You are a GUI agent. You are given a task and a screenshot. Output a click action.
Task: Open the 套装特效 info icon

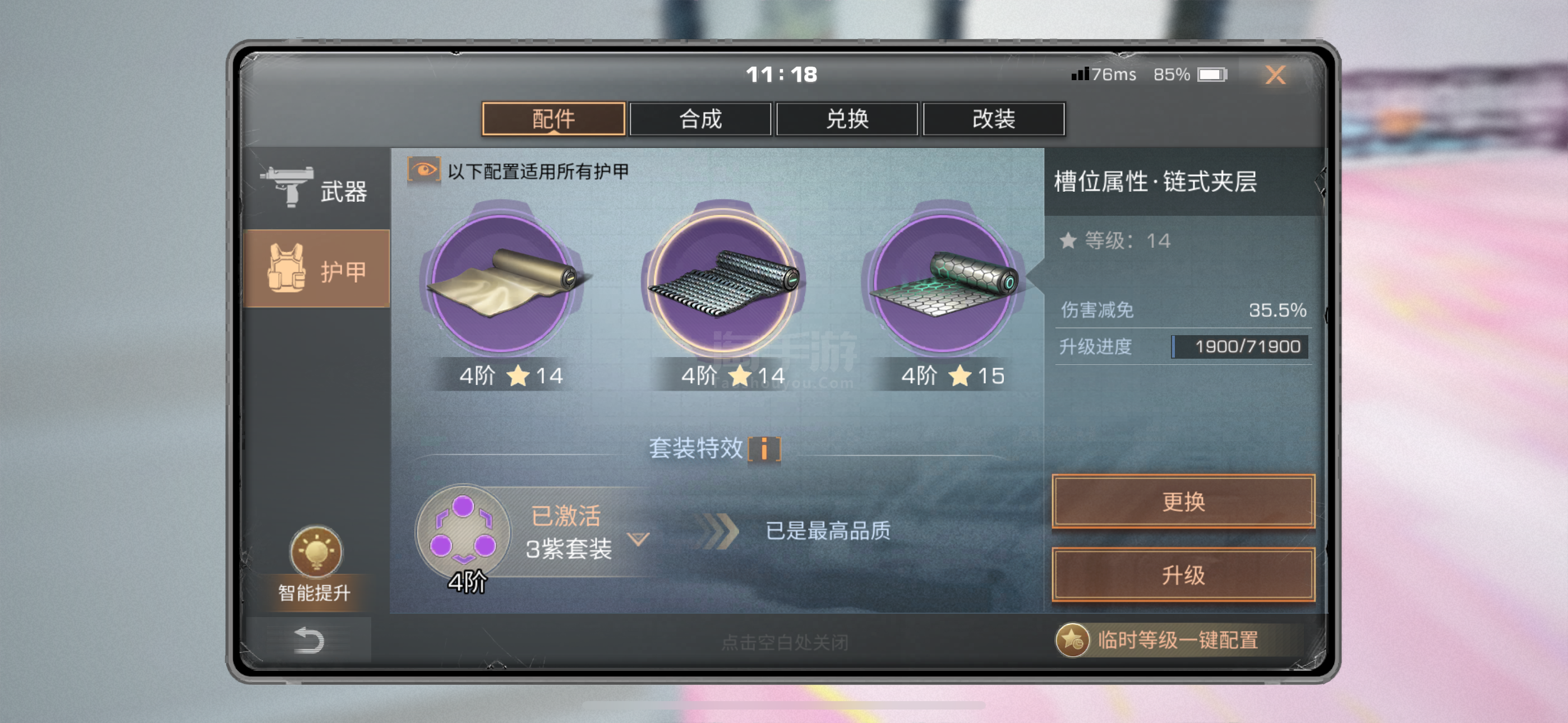[764, 449]
